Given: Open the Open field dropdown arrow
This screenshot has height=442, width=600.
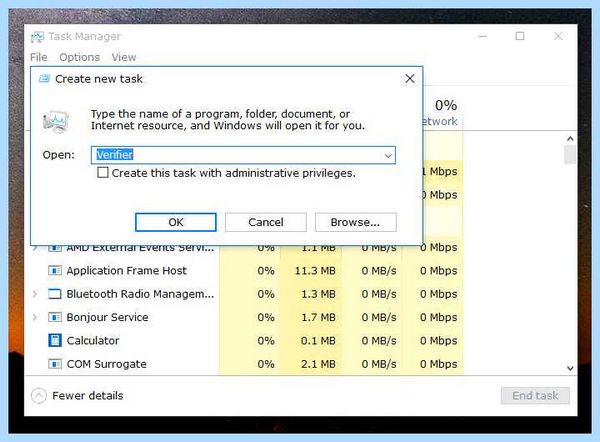Looking at the screenshot, I should pos(388,155).
